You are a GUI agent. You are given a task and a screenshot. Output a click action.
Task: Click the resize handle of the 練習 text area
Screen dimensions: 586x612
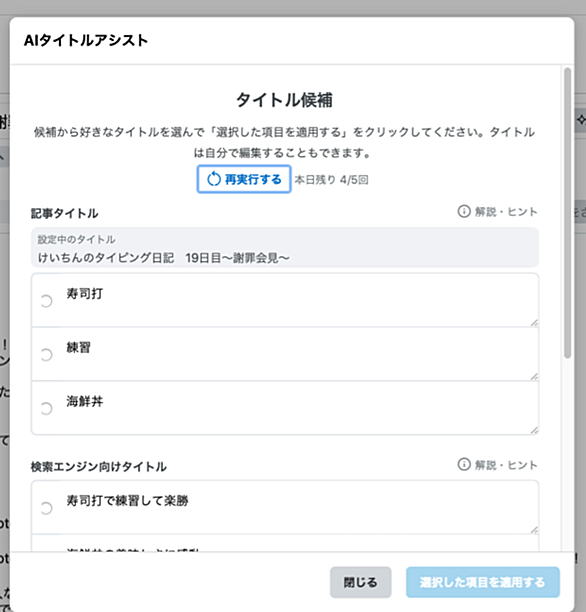pos(534,376)
